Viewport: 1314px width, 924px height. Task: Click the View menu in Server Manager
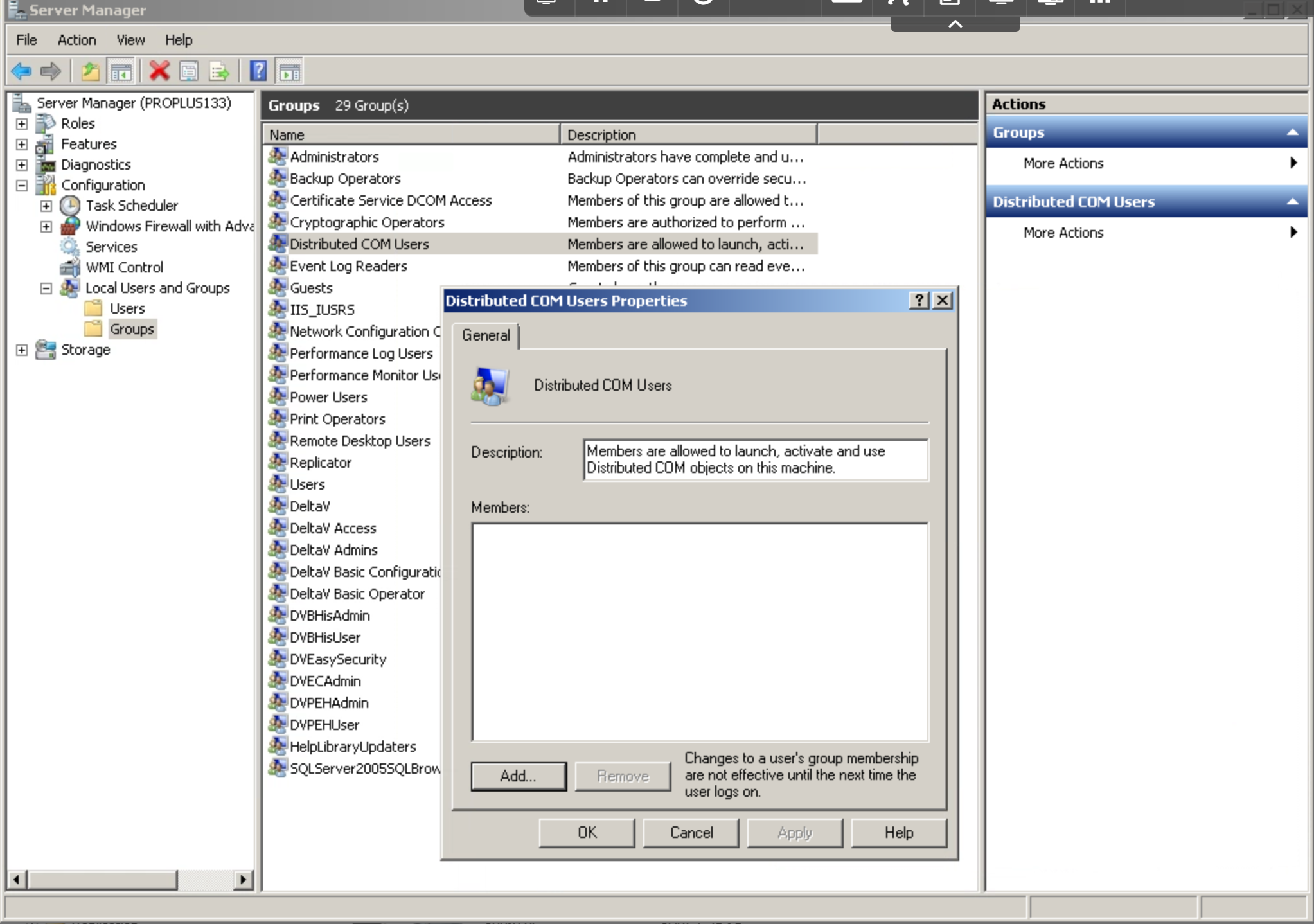coord(130,40)
